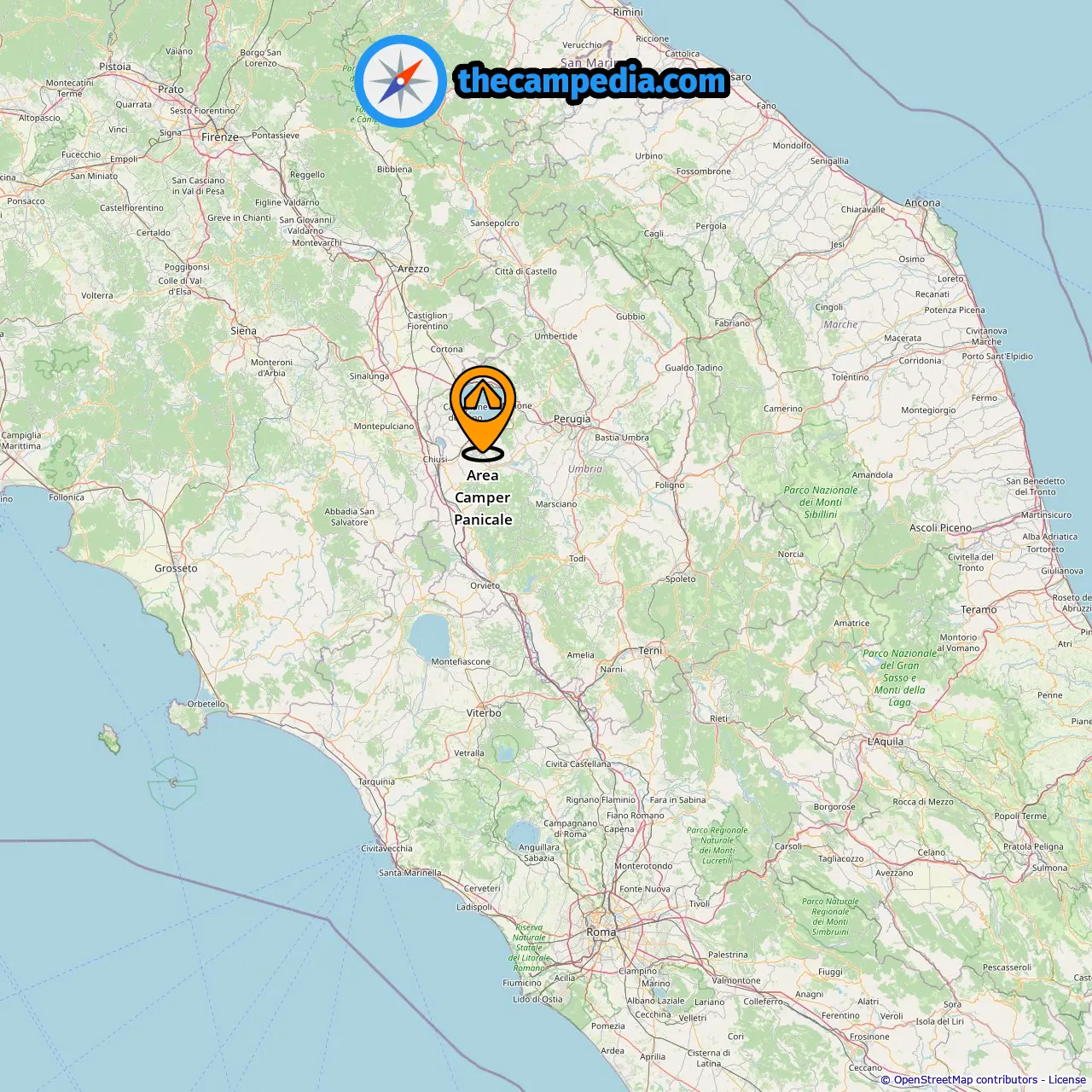
Task: Click the Lake Bolsena water area
Action: [429, 636]
